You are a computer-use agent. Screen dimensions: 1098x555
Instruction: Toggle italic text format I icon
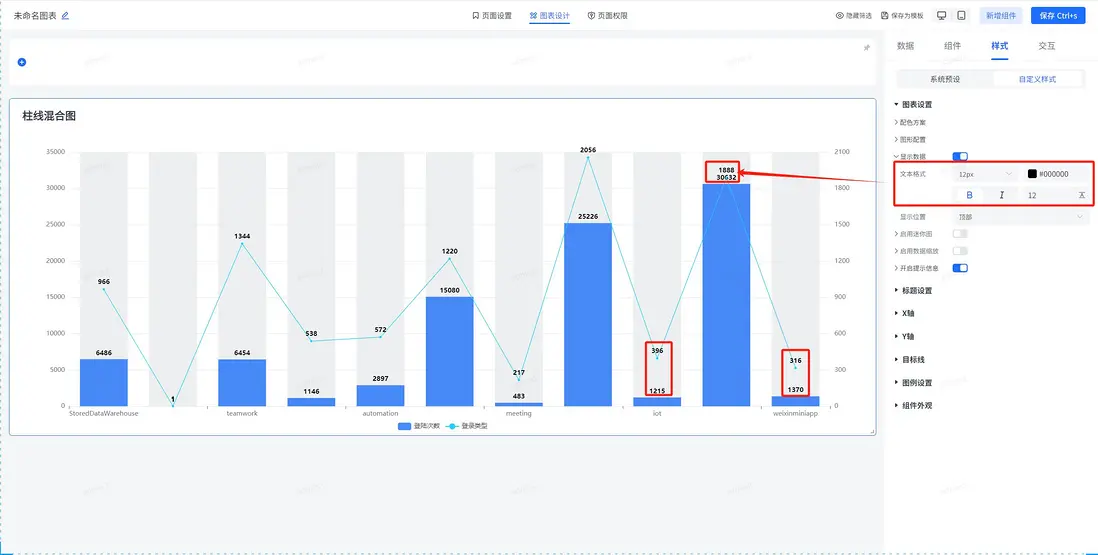click(1002, 195)
